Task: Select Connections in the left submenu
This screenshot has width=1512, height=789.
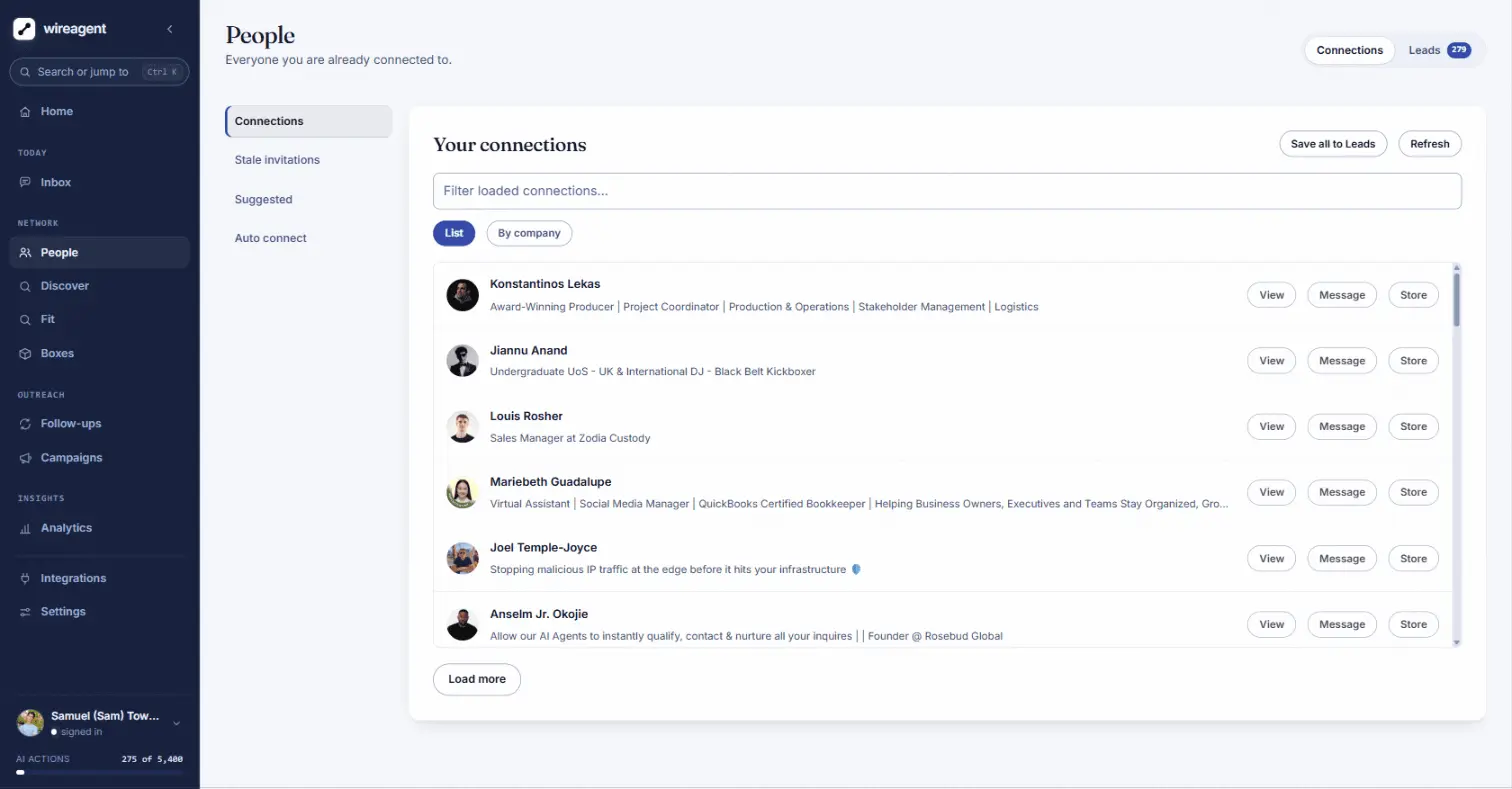Action: 308,121
